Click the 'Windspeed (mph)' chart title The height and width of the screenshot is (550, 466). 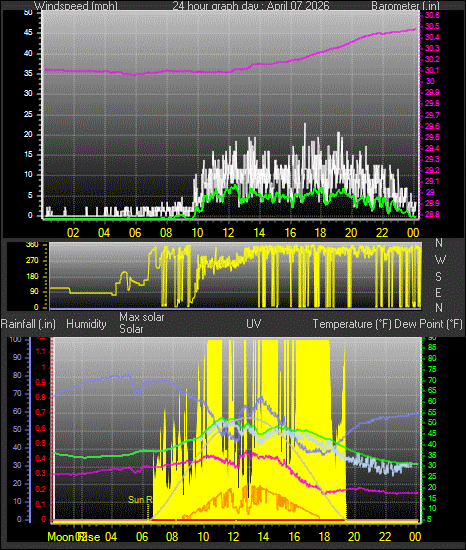pyautogui.click(x=76, y=6)
